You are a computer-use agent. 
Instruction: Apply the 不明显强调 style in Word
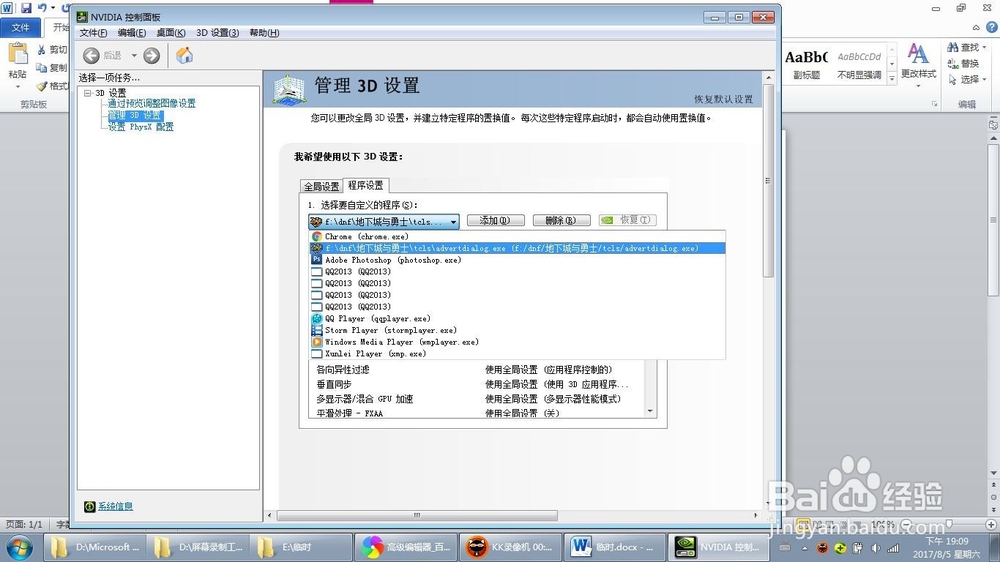[x=859, y=64]
